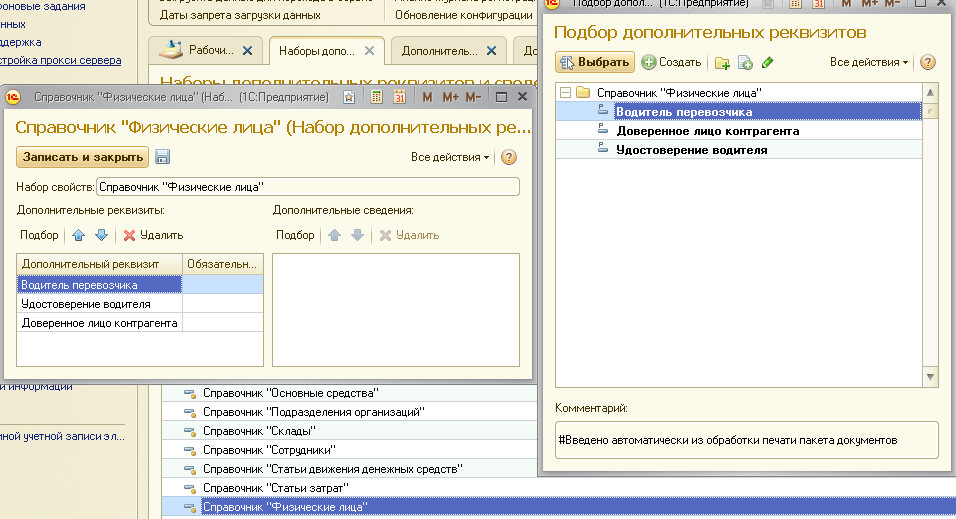956x519 pixels.
Task: Open the Обновление конфигурации link
Action: (463, 15)
